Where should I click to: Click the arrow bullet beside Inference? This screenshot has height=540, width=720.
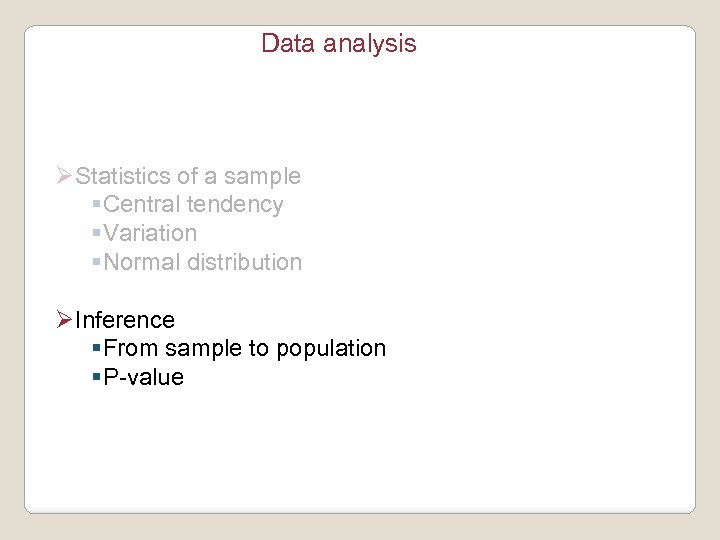(x=65, y=320)
